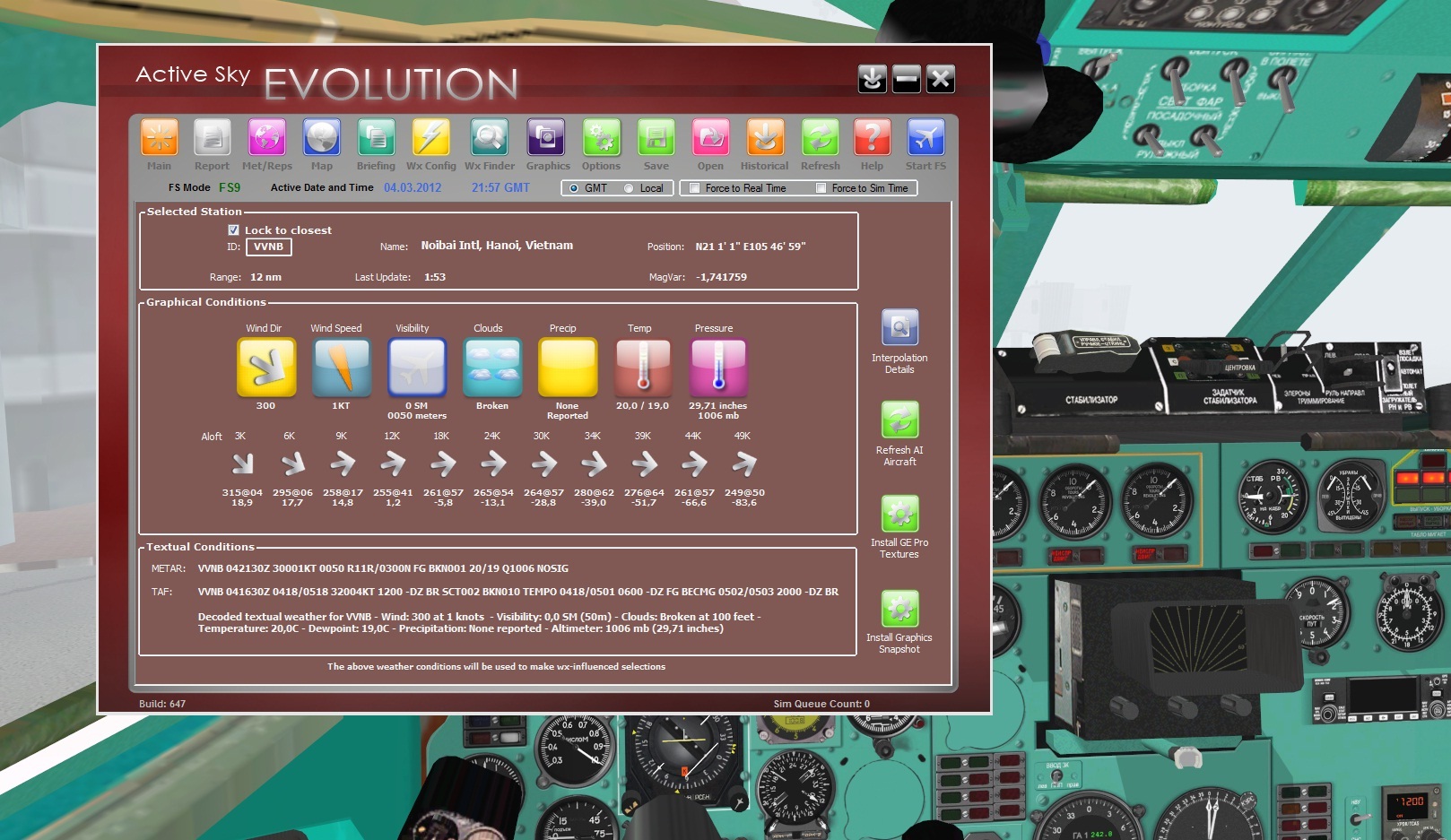The width and height of the screenshot is (1451, 840).
Task: Open the Wx Finder magnifier icon
Action: coord(490,138)
